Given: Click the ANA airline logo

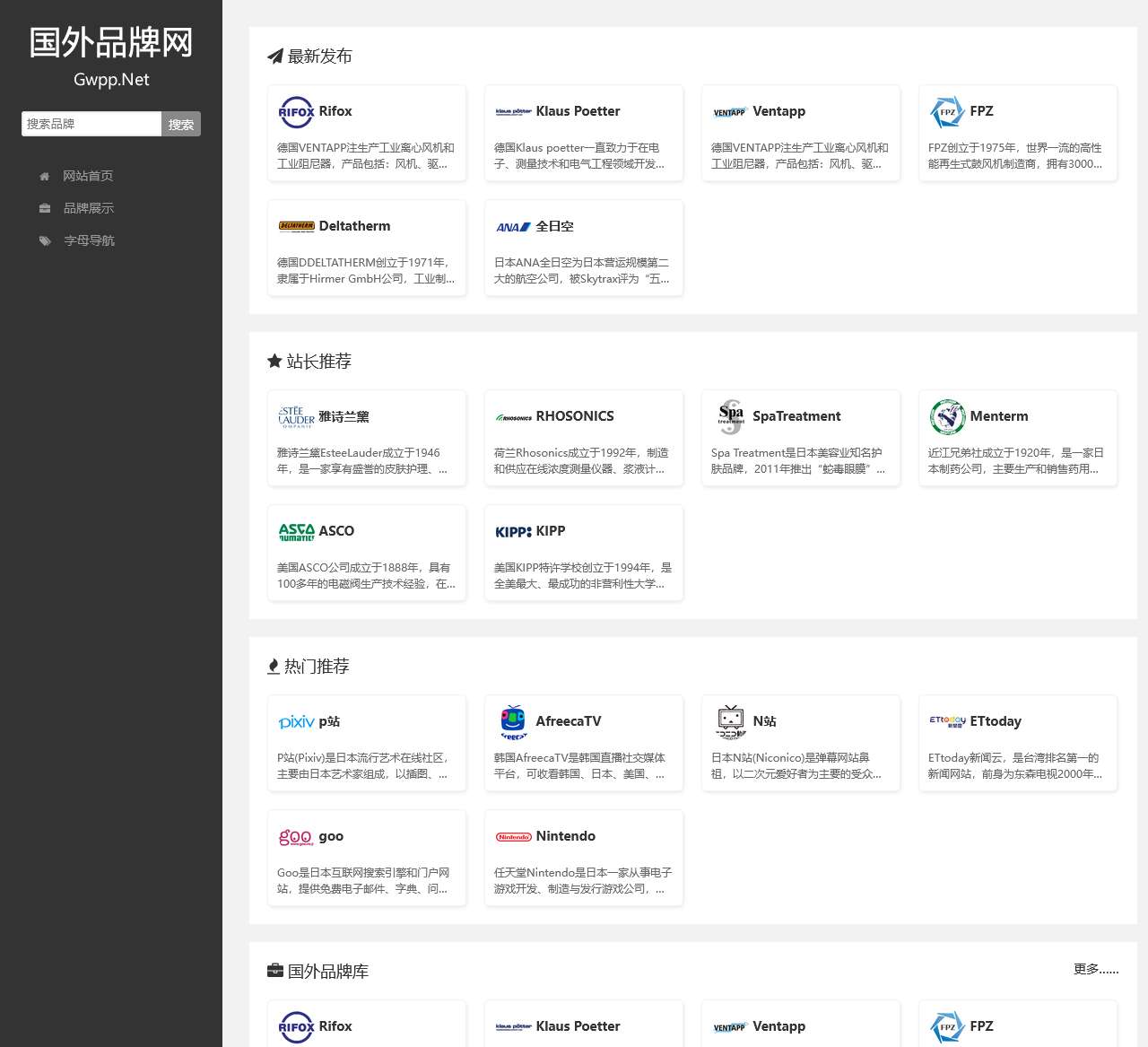Looking at the screenshot, I should pyautogui.click(x=513, y=227).
